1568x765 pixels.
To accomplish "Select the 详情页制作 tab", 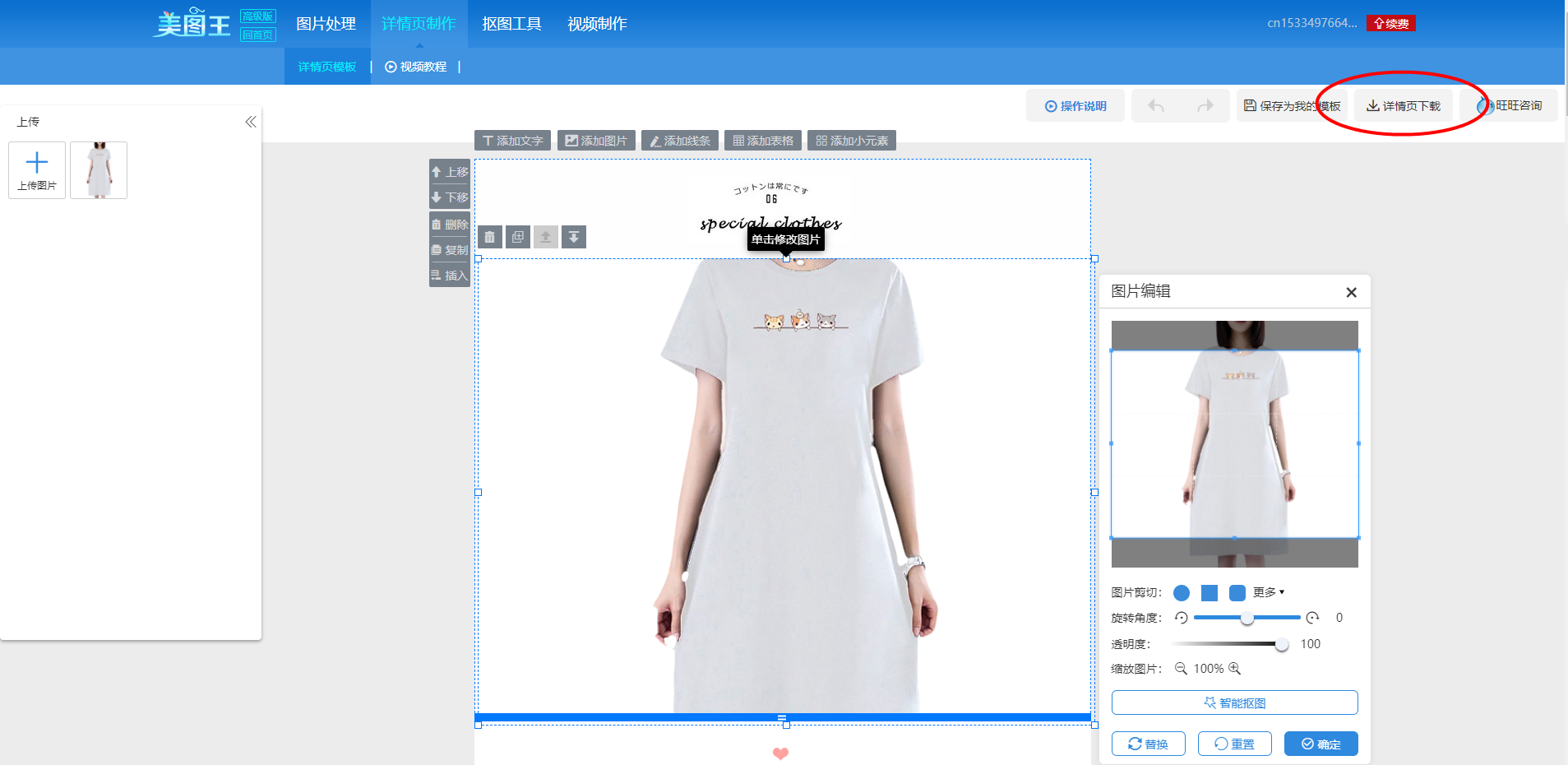I will pos(419,24).
